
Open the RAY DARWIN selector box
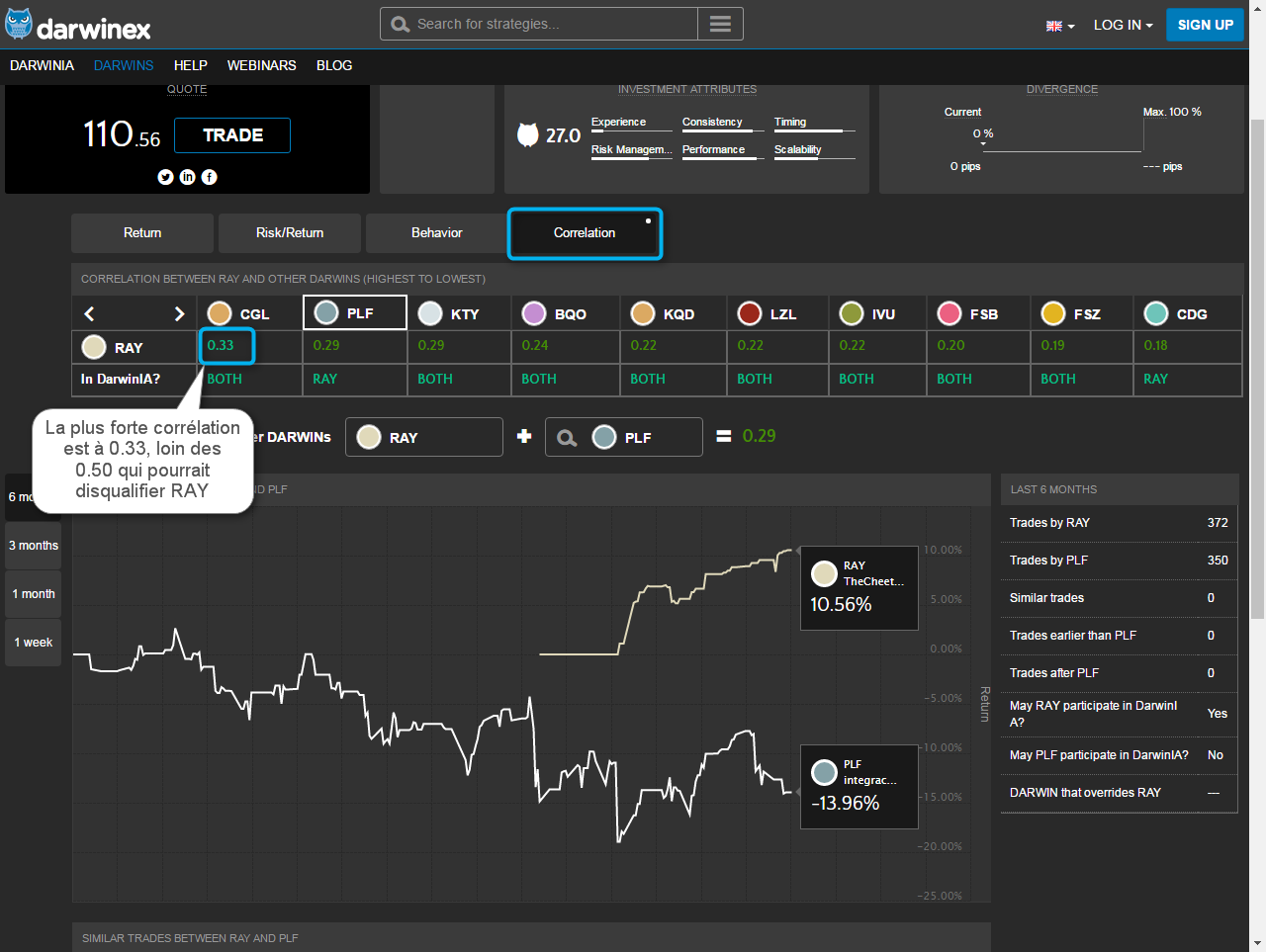point(423,437)
